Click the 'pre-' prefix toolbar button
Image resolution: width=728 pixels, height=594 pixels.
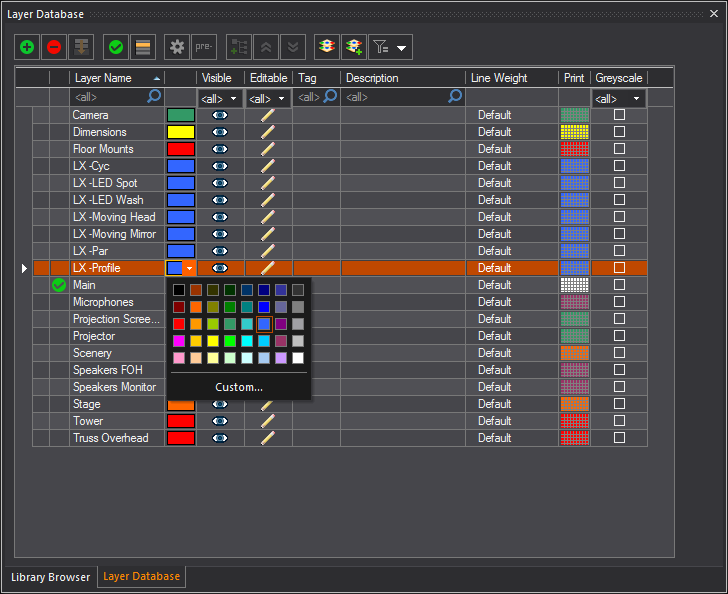click(x=203, y=46)
